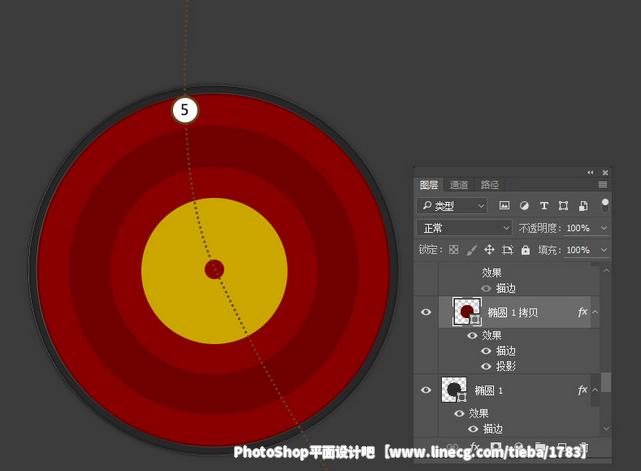
Task: Enable the pixel layer filter icon
Action: (504, 206)
